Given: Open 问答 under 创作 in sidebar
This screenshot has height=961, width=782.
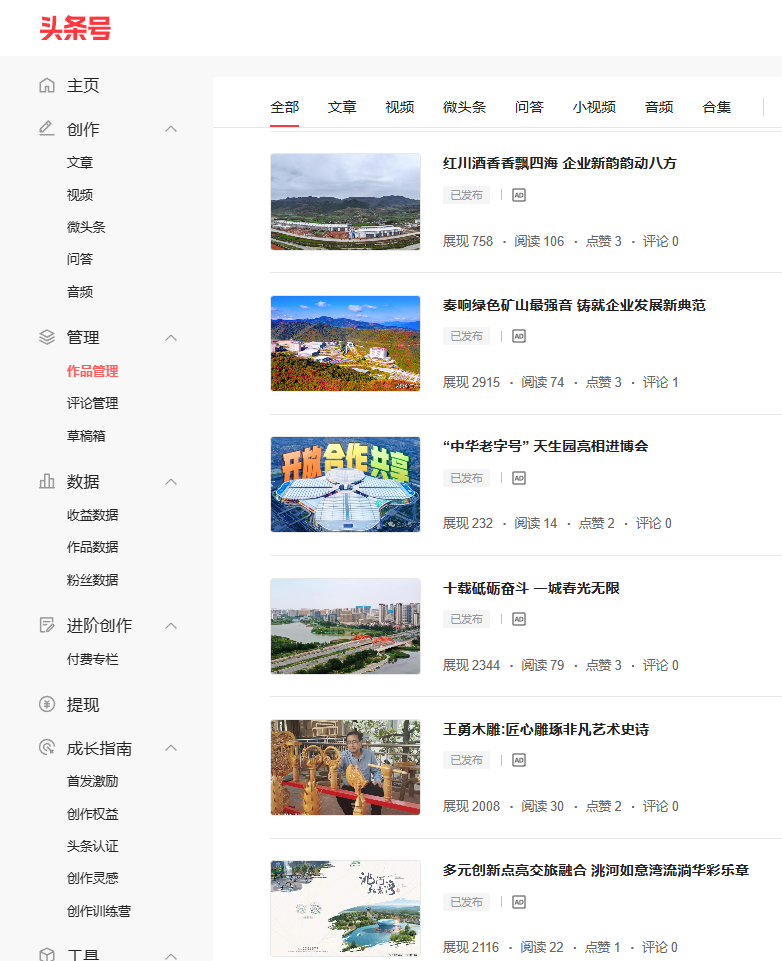Looking at the screenshot, I should [x=80, y=259].
